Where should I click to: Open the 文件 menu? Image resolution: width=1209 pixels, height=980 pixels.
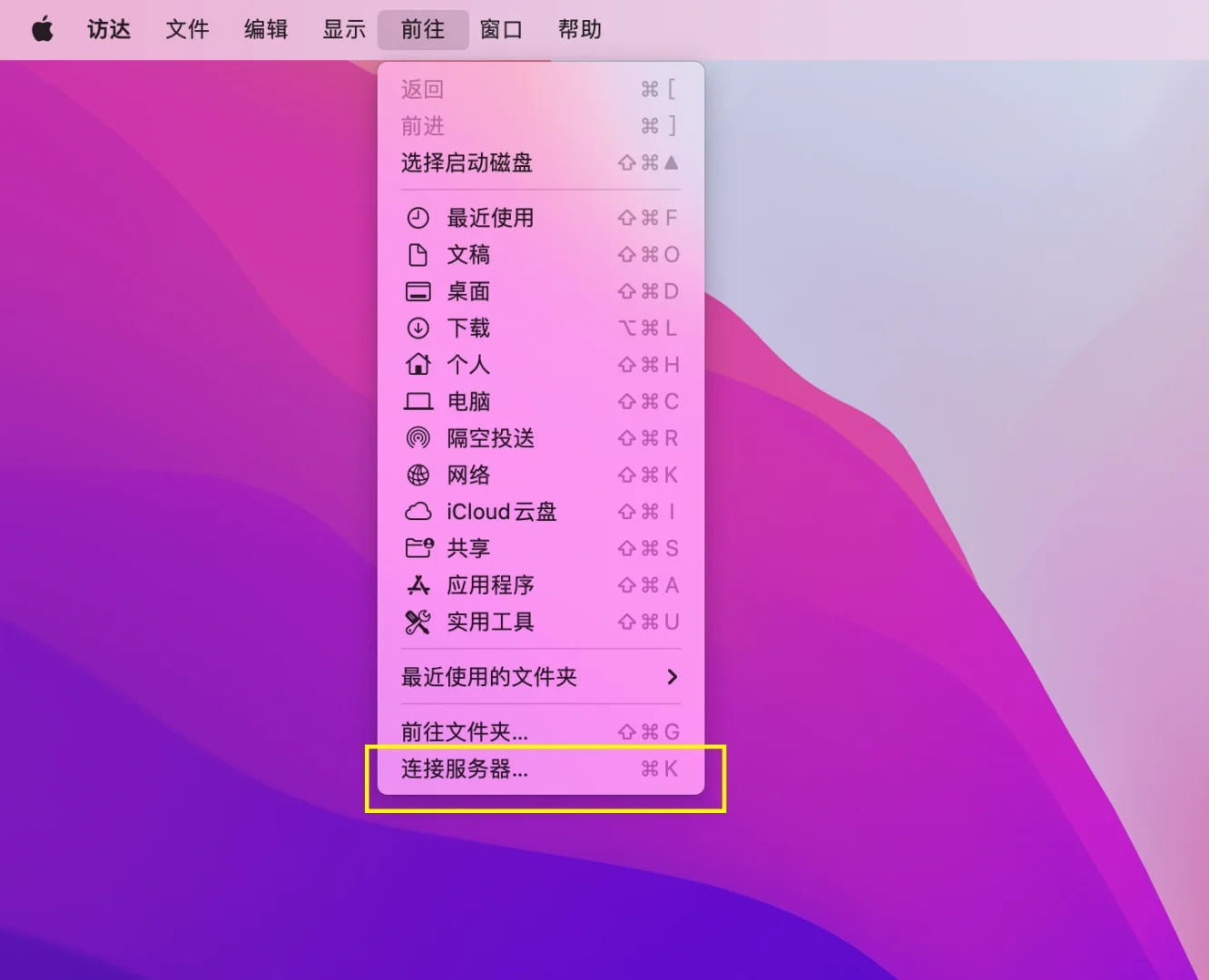coord(187,29)
